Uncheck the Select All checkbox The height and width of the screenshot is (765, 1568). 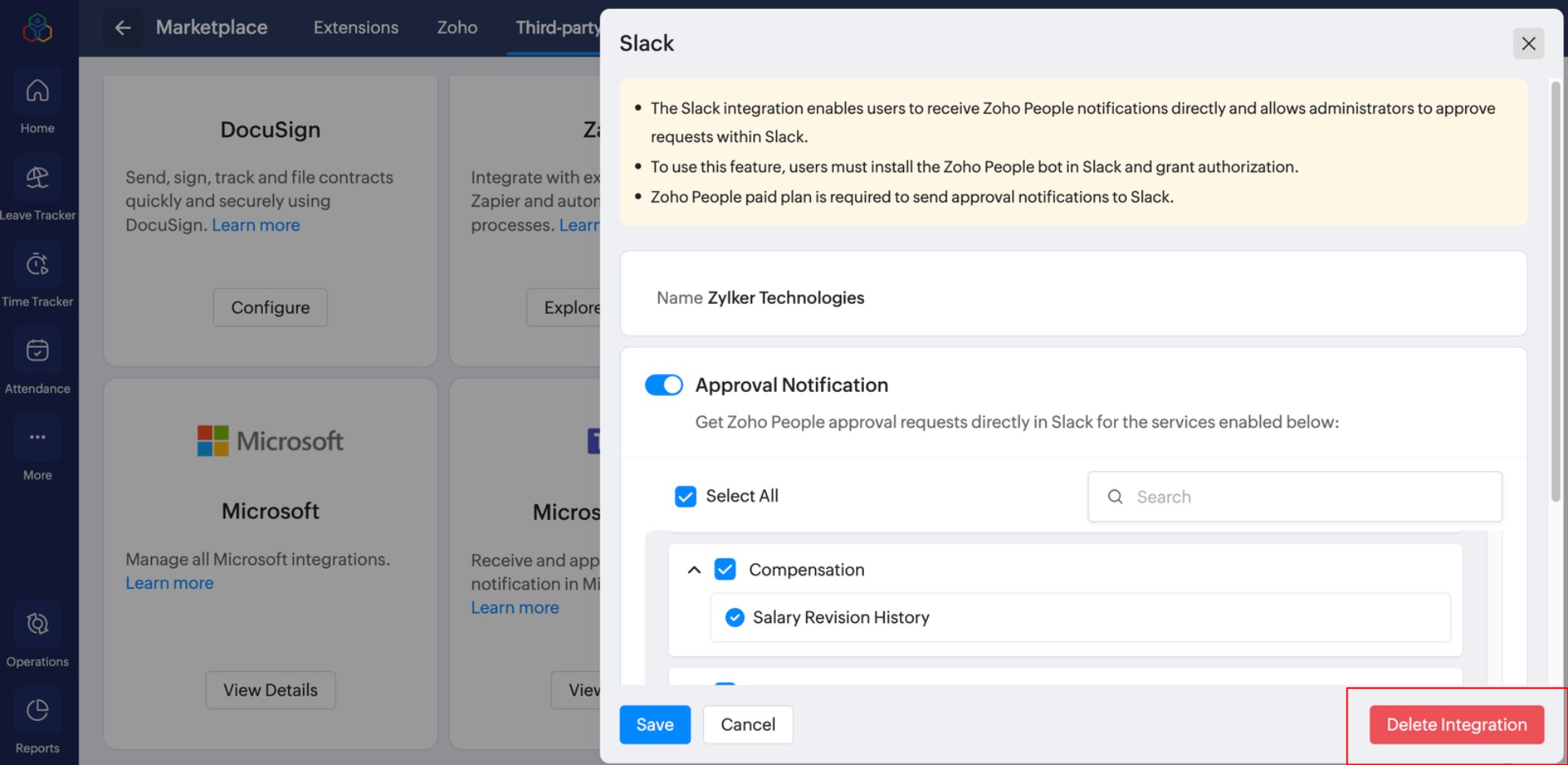click(685, 496)
